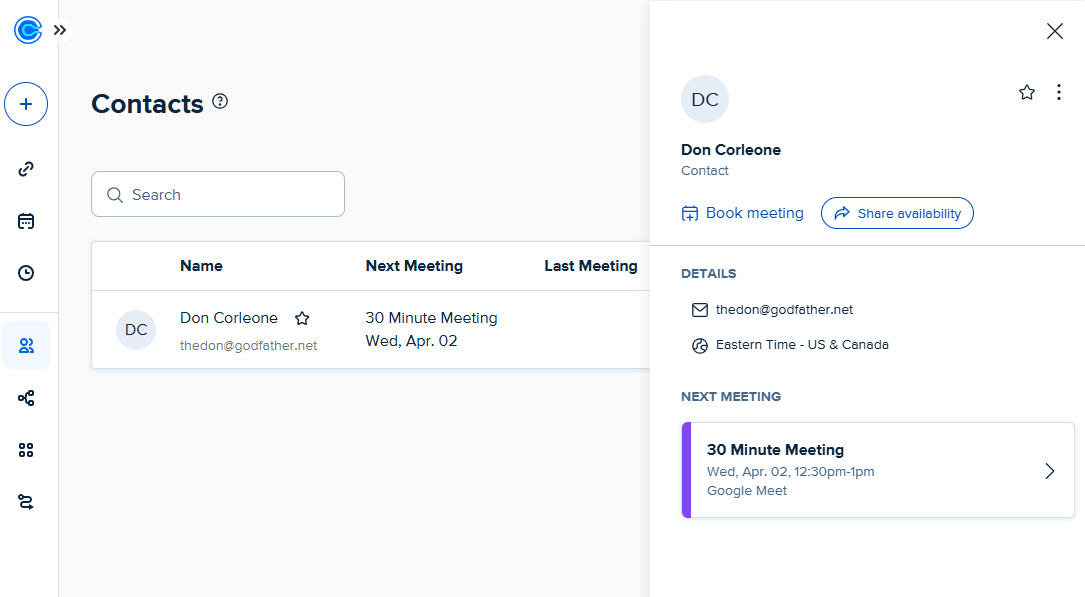Expand the sidebar with double-chevron icon
1085x597 pixels.
[60, 30]
